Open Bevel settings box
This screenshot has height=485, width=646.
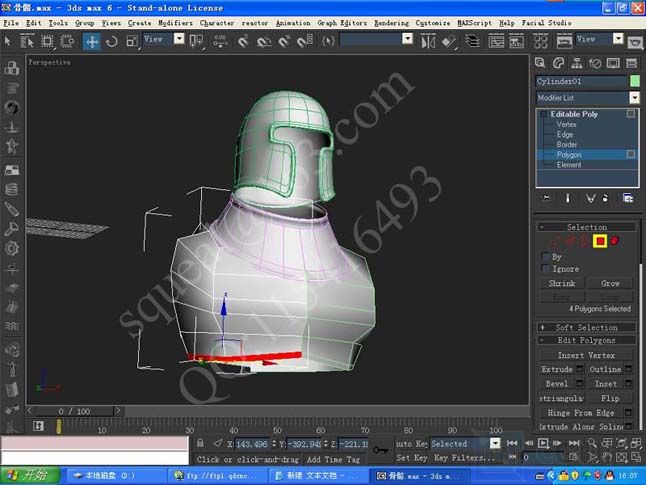click(579, 384)
